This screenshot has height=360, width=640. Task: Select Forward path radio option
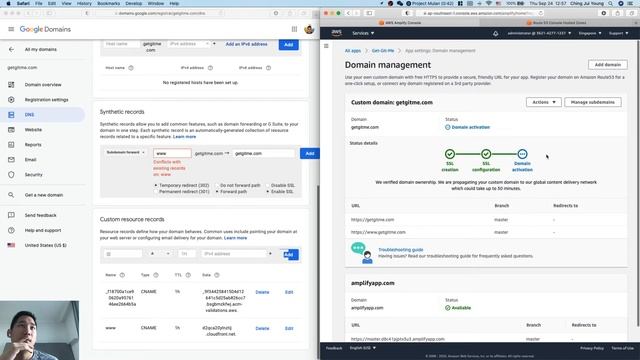click(x=217, y=191)
